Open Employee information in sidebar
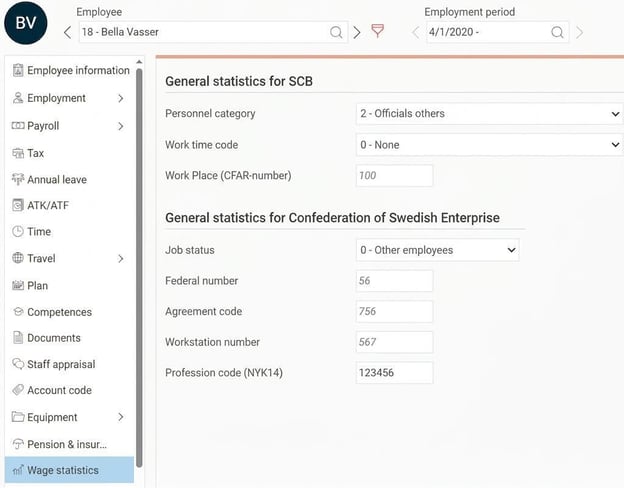Screen dimensions: 624x488 click(x=70, y=70)
